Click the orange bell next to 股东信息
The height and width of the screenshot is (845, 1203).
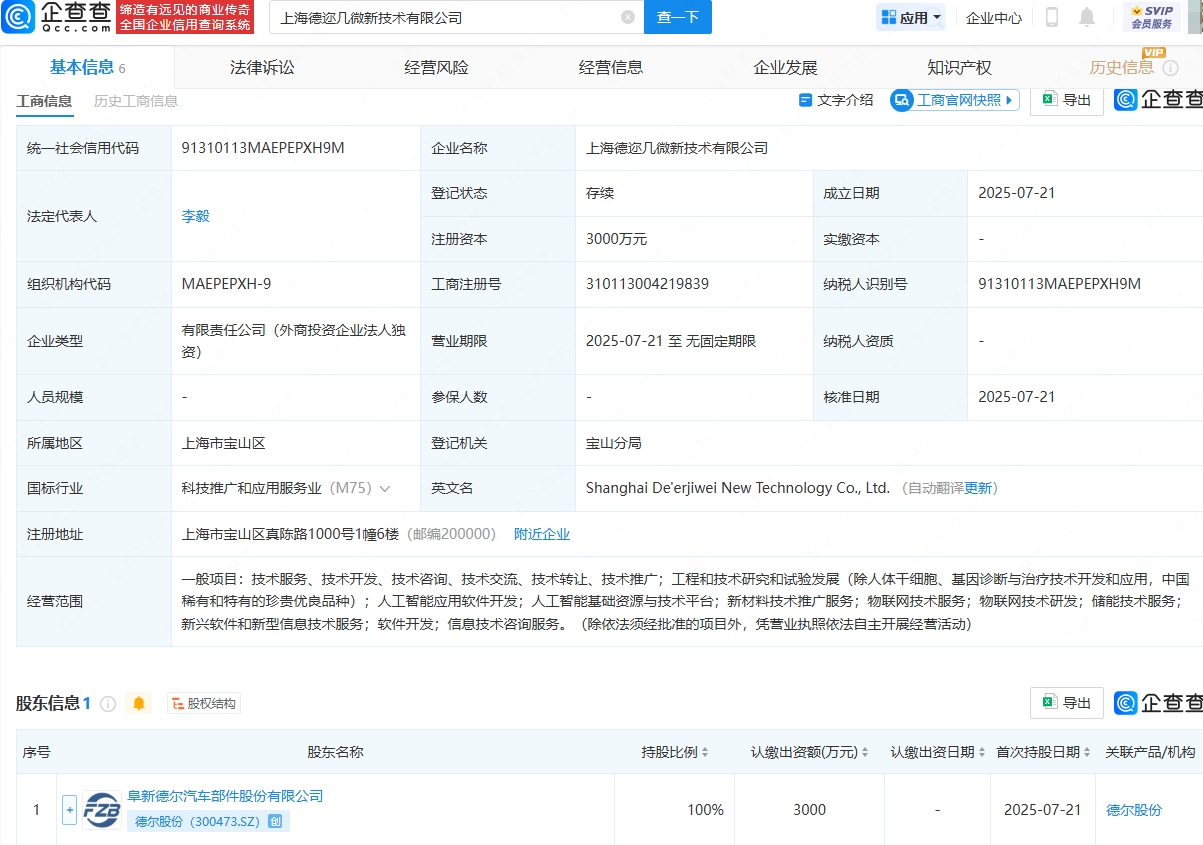click(139, 704)
